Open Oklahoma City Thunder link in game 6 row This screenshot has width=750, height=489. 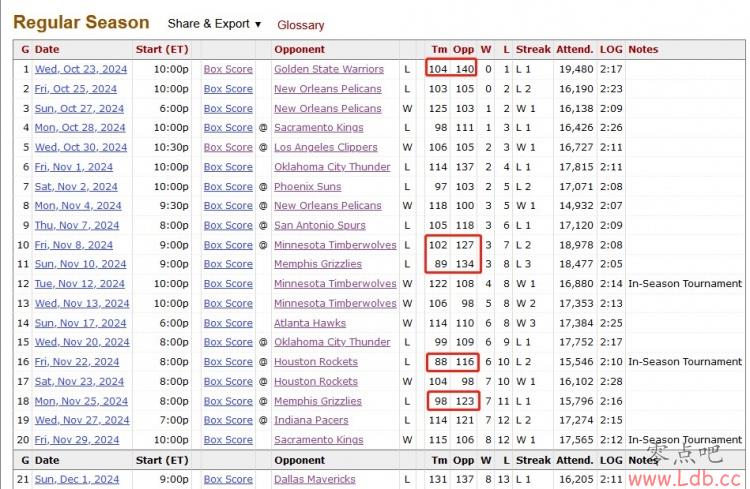coord(332,167)
